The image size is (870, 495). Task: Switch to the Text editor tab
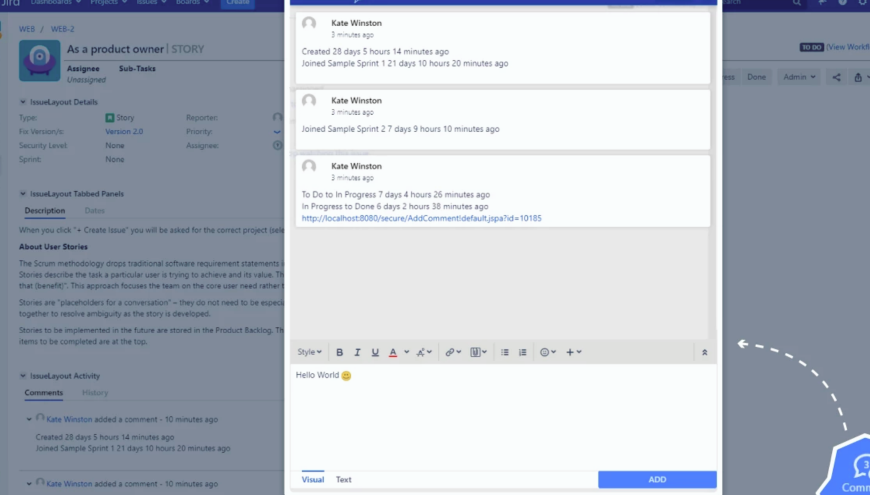343,479
